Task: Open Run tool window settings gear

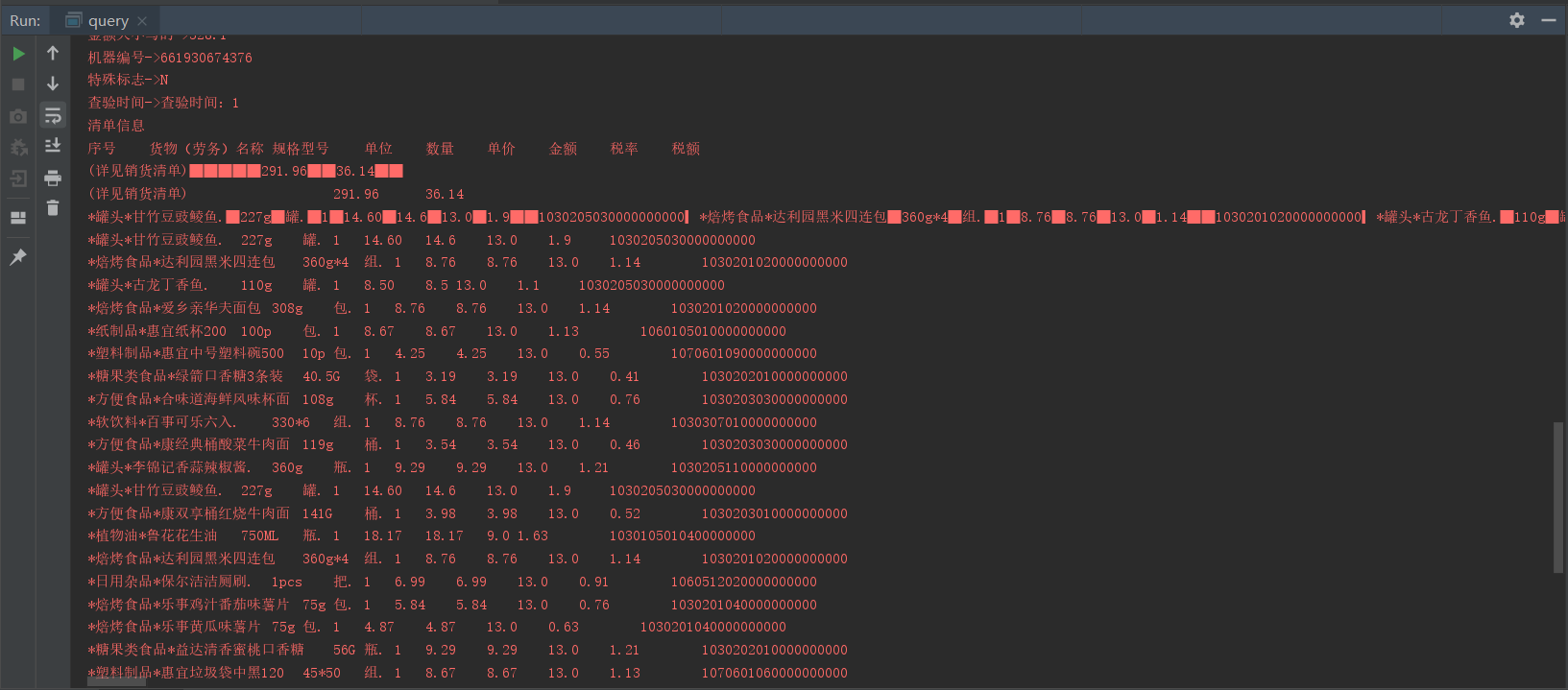Action: pos(1517,20)
